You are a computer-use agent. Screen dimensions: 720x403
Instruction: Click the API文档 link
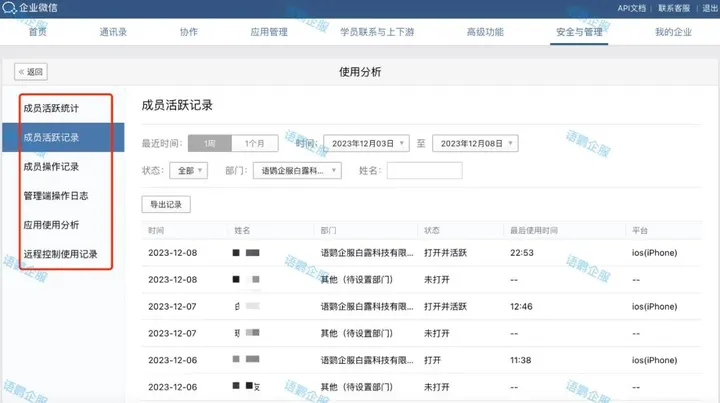[x=631, y=8]
